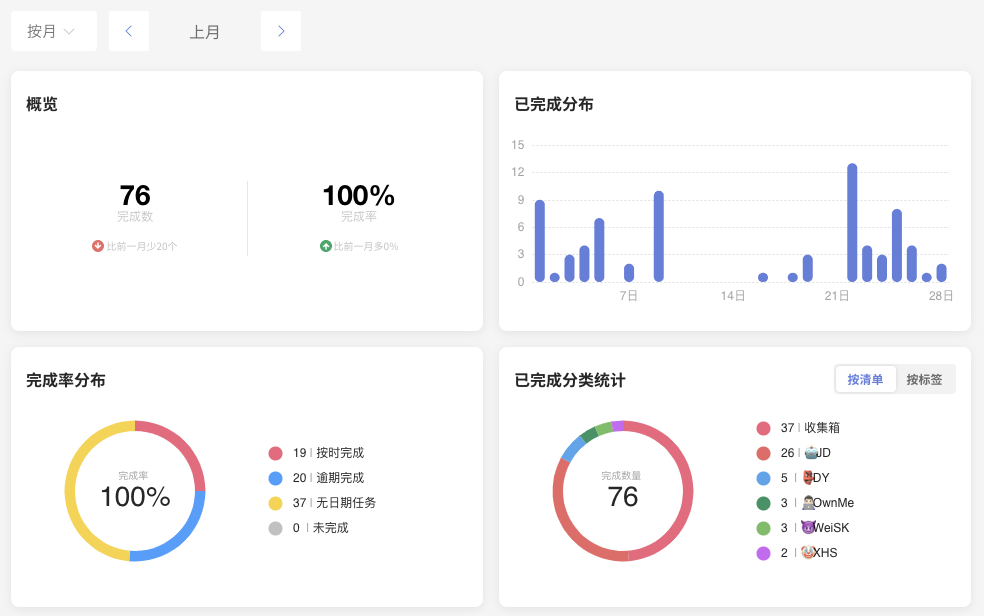Go to previous month with left arrow
This screenshot has width=984, height=616.
(129, 31)
